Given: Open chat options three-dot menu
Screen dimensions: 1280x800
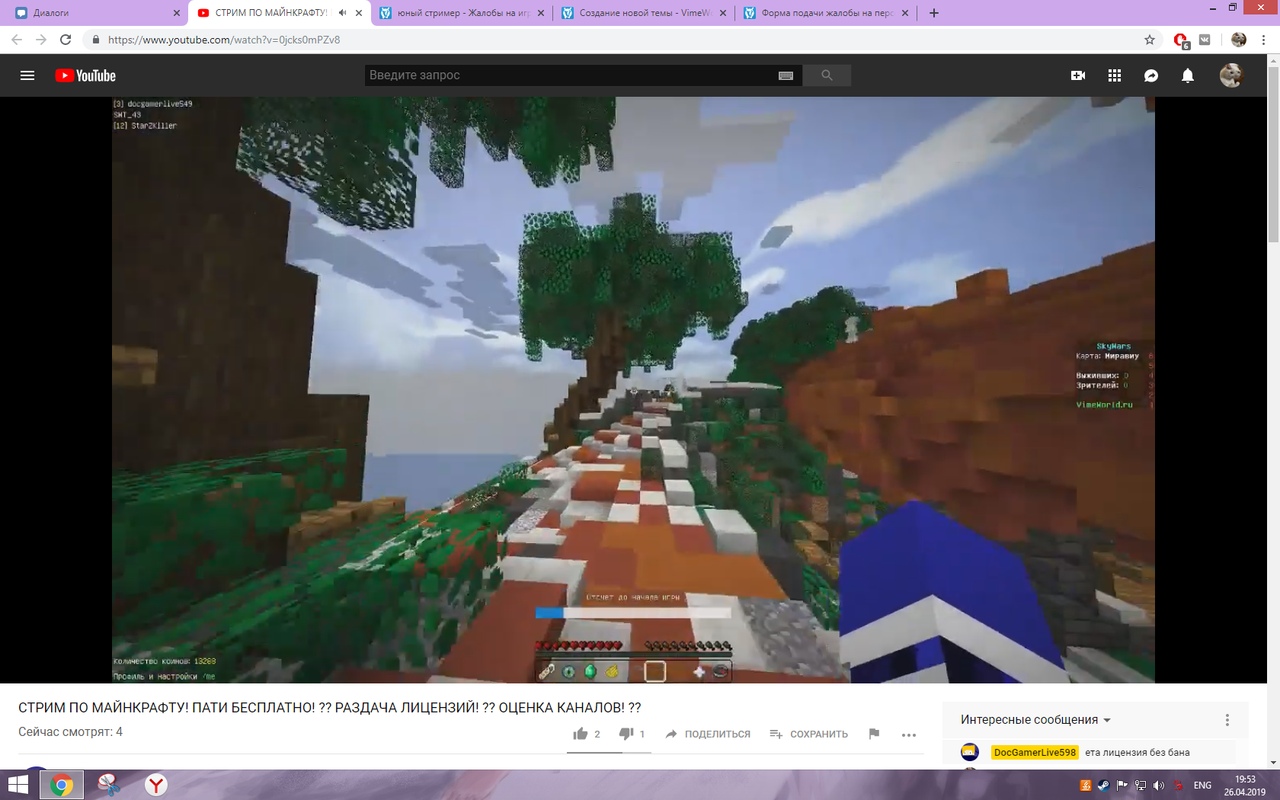Looking at the screenshot, I should pyautogui.click(x=1227, y=720).
